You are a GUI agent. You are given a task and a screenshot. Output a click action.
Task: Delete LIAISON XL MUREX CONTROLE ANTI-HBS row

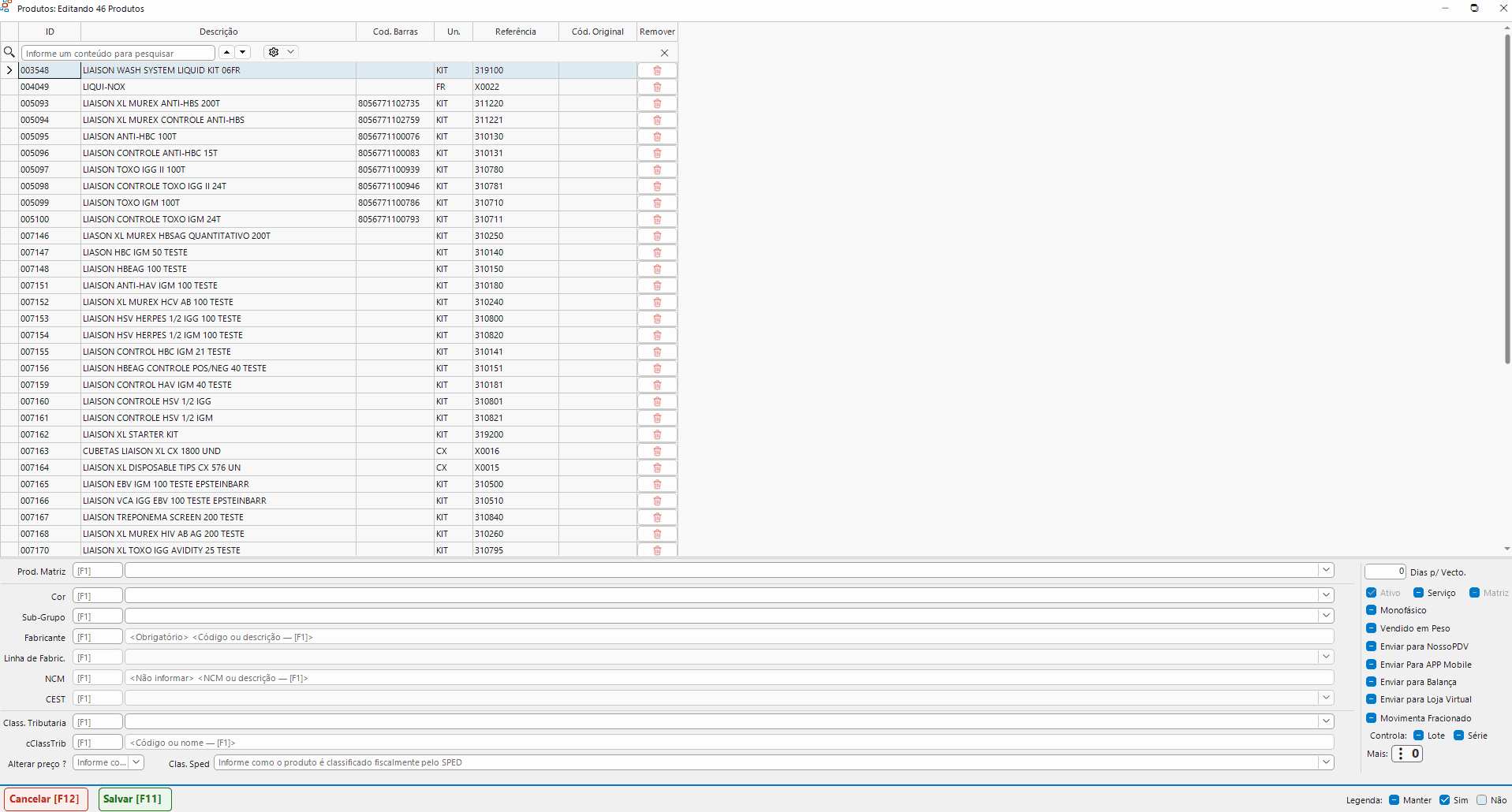pos(657,120)
